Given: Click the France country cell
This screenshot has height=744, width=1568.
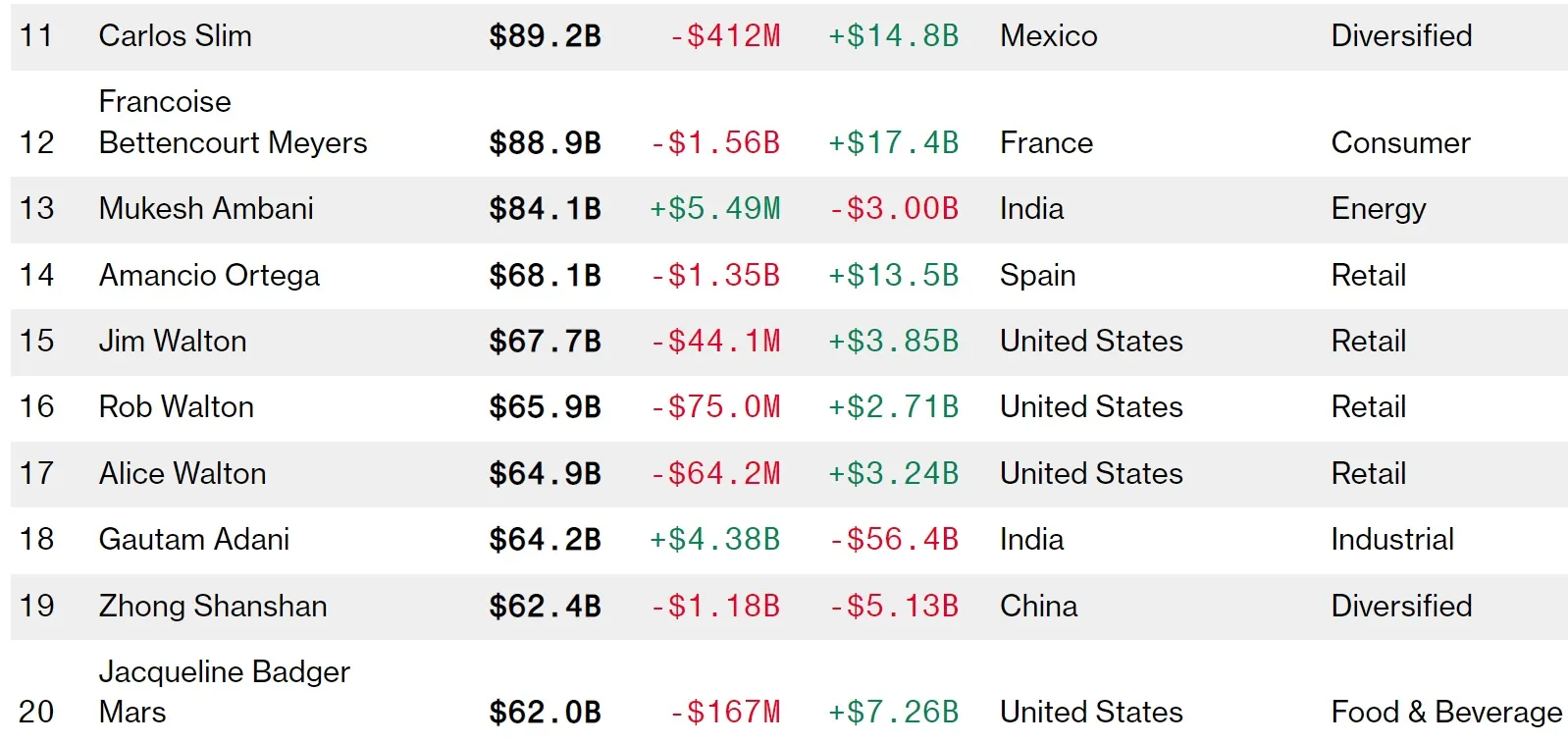Looking at the screenshot, I should 1046,143.
